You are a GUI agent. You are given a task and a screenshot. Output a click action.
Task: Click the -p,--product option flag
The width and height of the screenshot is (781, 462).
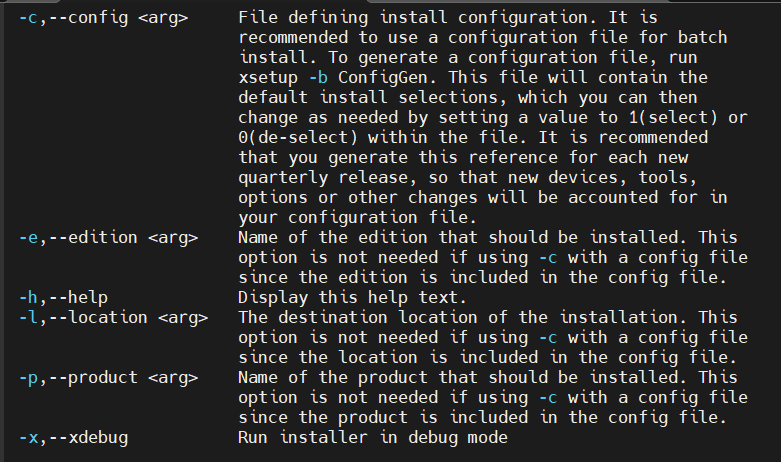pos(109,378)
